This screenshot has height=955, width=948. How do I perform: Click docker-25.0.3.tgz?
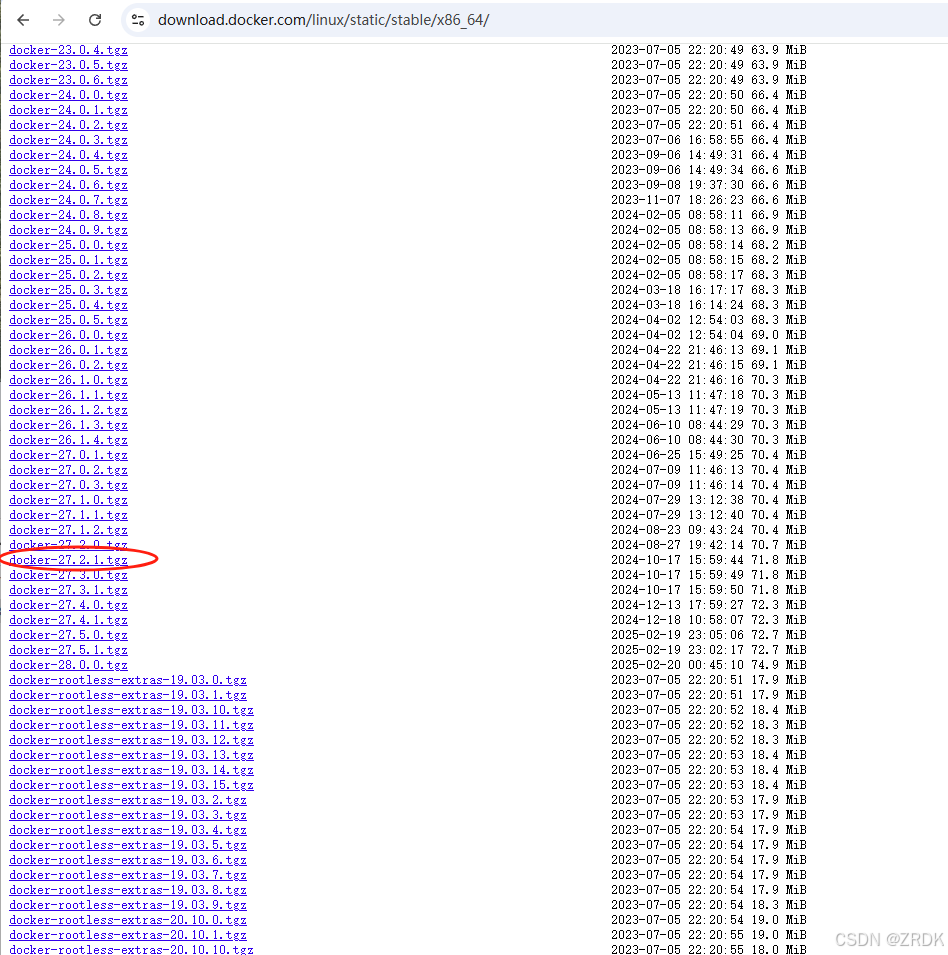point(68,290)
